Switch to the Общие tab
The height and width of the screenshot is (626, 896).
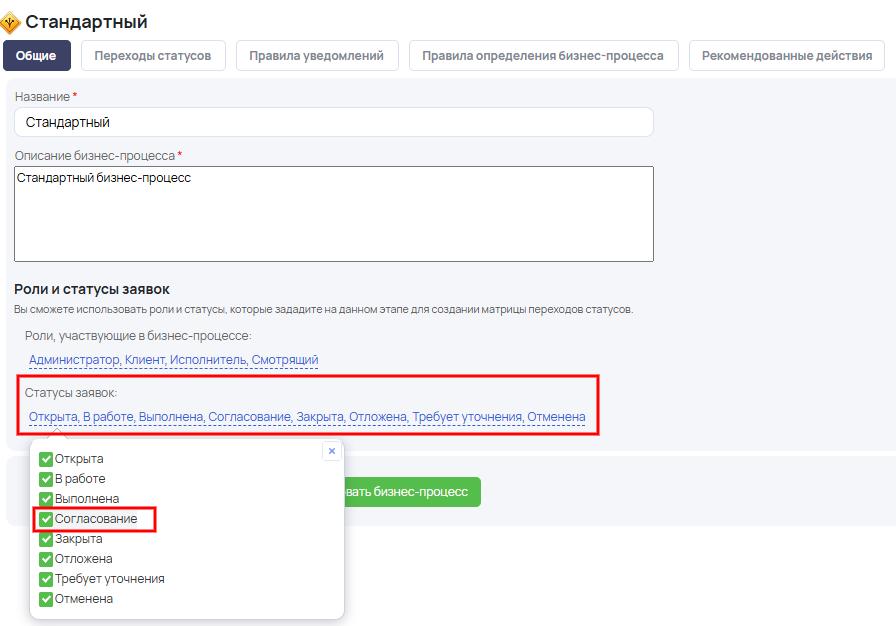pyautogui.click(x=37, y=56)
